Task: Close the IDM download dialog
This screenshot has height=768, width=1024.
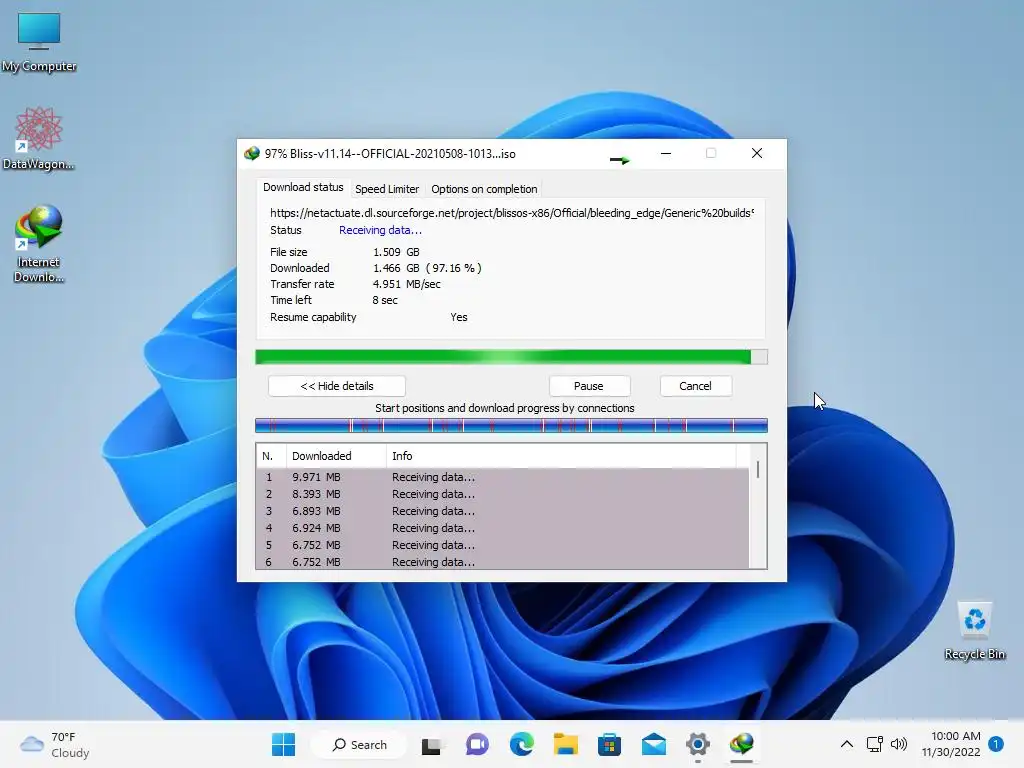Action: (x=757, y=153)
